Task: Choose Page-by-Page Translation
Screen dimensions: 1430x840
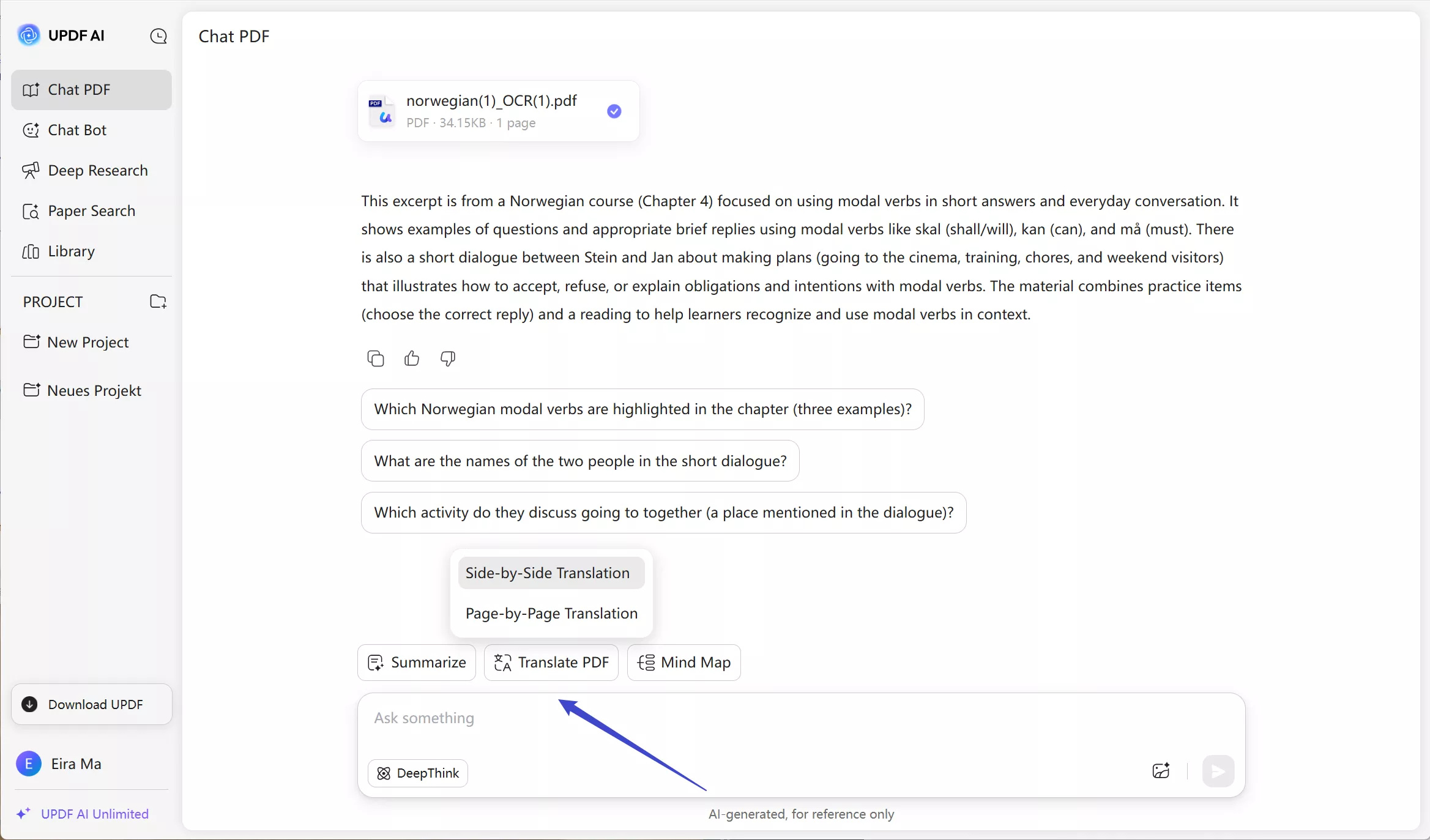Action: pos(550,614)
